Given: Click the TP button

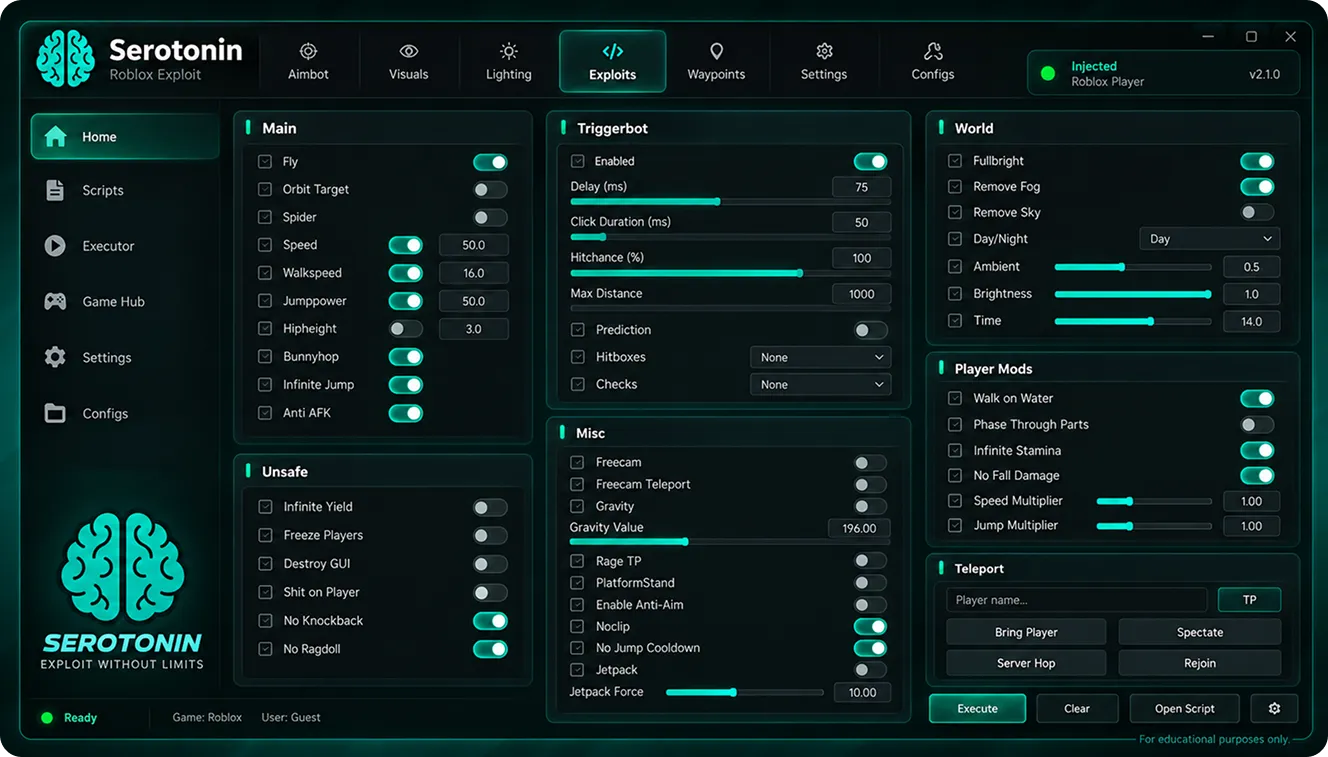Looking at the screenshot, I should pyautogui.click(x=1249, y=600).
